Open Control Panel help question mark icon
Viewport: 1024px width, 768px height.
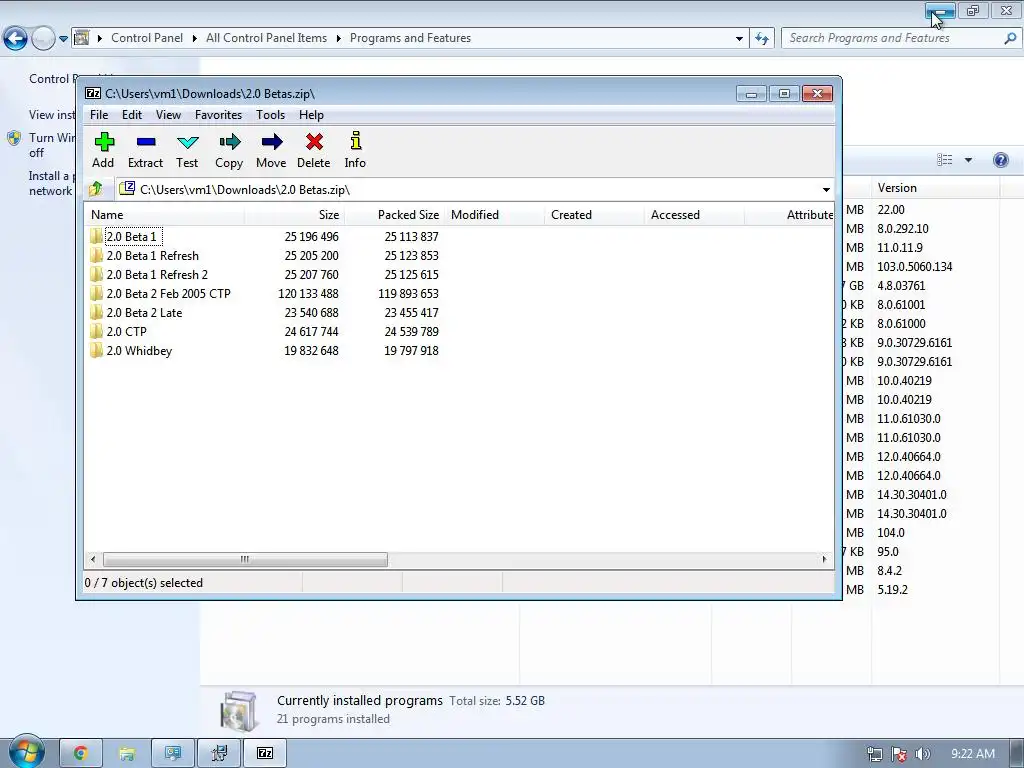pos(1000,160)
